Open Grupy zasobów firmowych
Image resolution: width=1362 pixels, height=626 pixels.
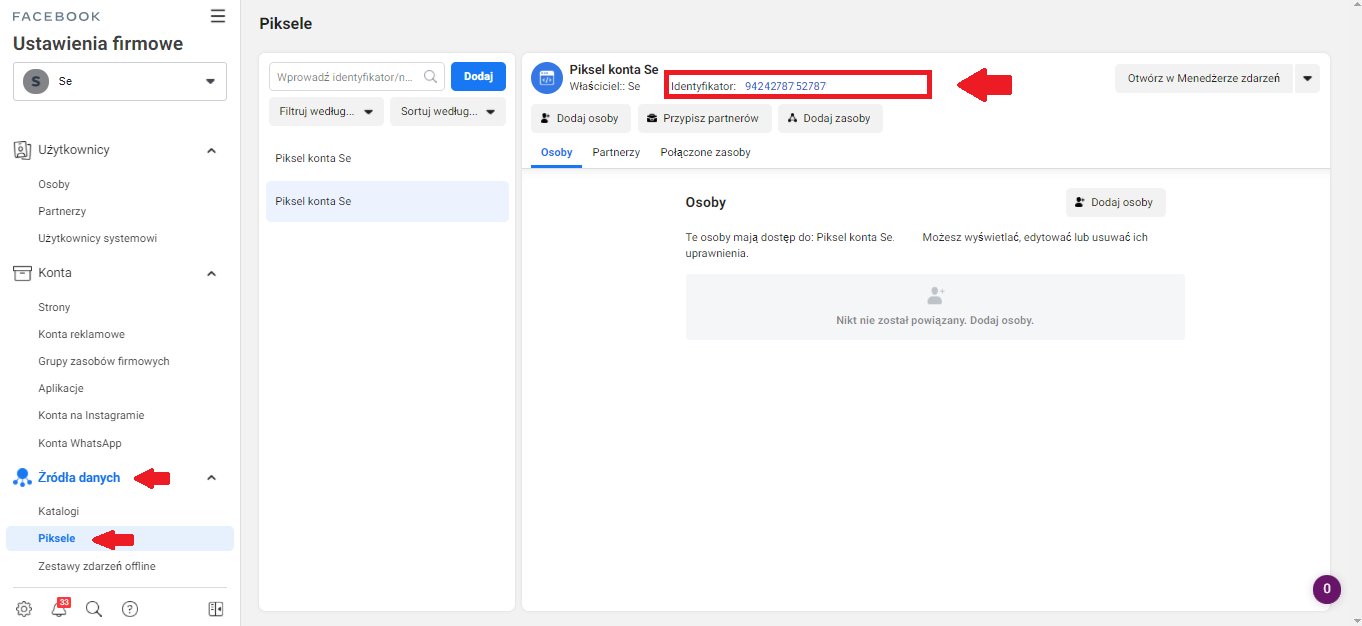point(104,361)
